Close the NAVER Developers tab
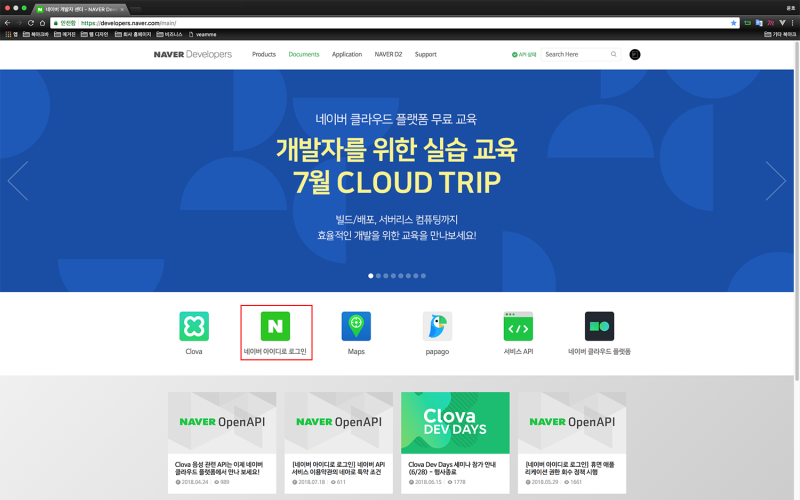 tap(122, 9)
